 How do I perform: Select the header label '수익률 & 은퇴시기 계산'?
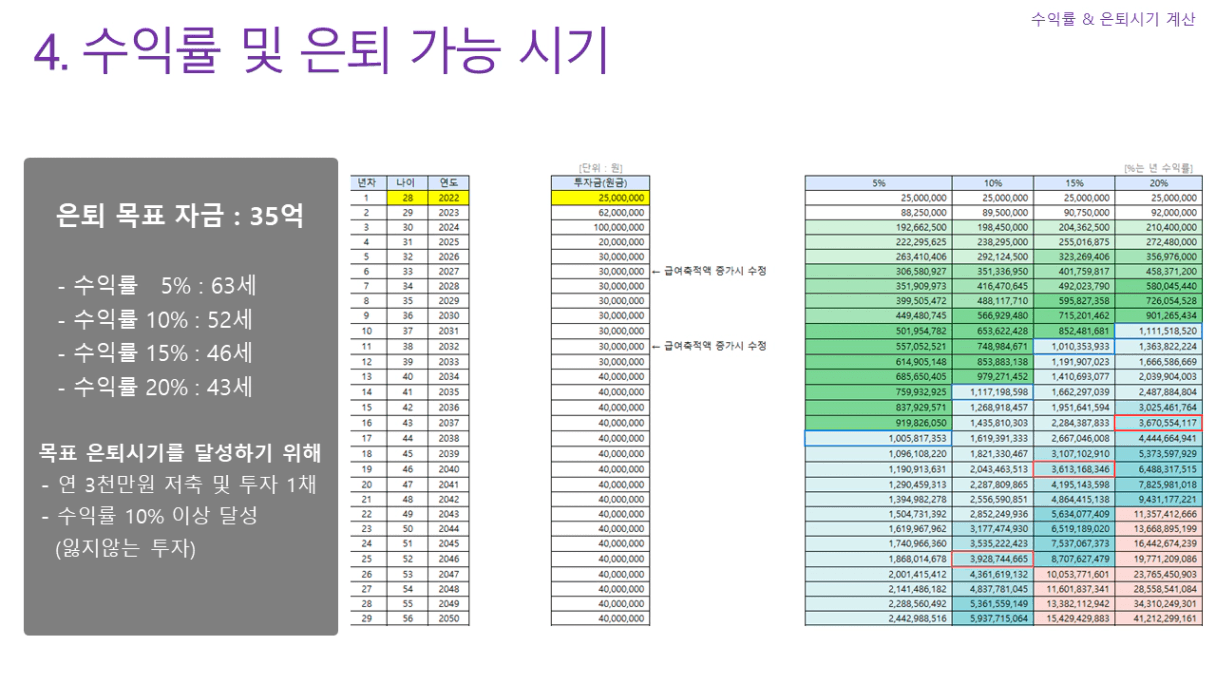(1112, 19)
